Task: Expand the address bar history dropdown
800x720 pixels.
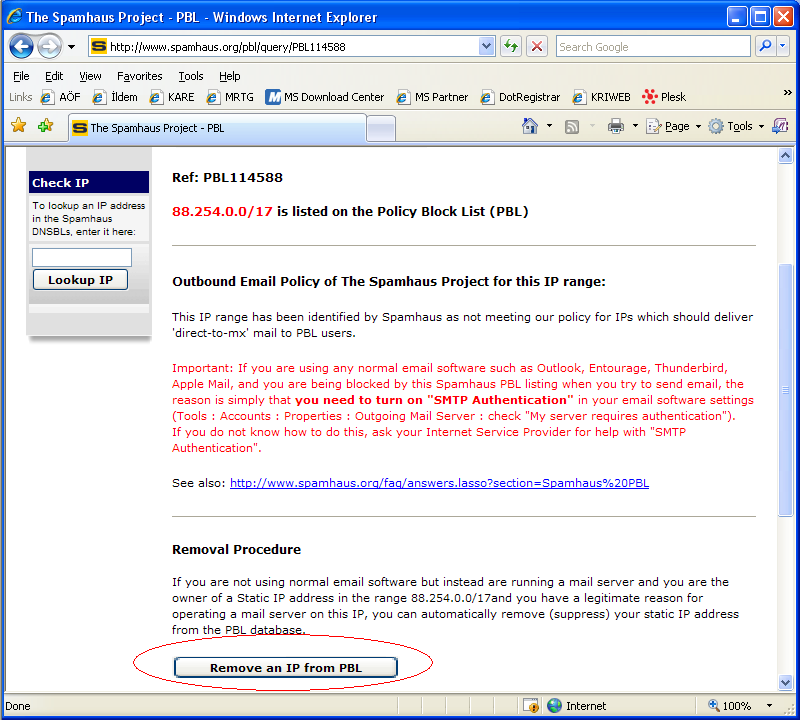Action: [487, 47]
